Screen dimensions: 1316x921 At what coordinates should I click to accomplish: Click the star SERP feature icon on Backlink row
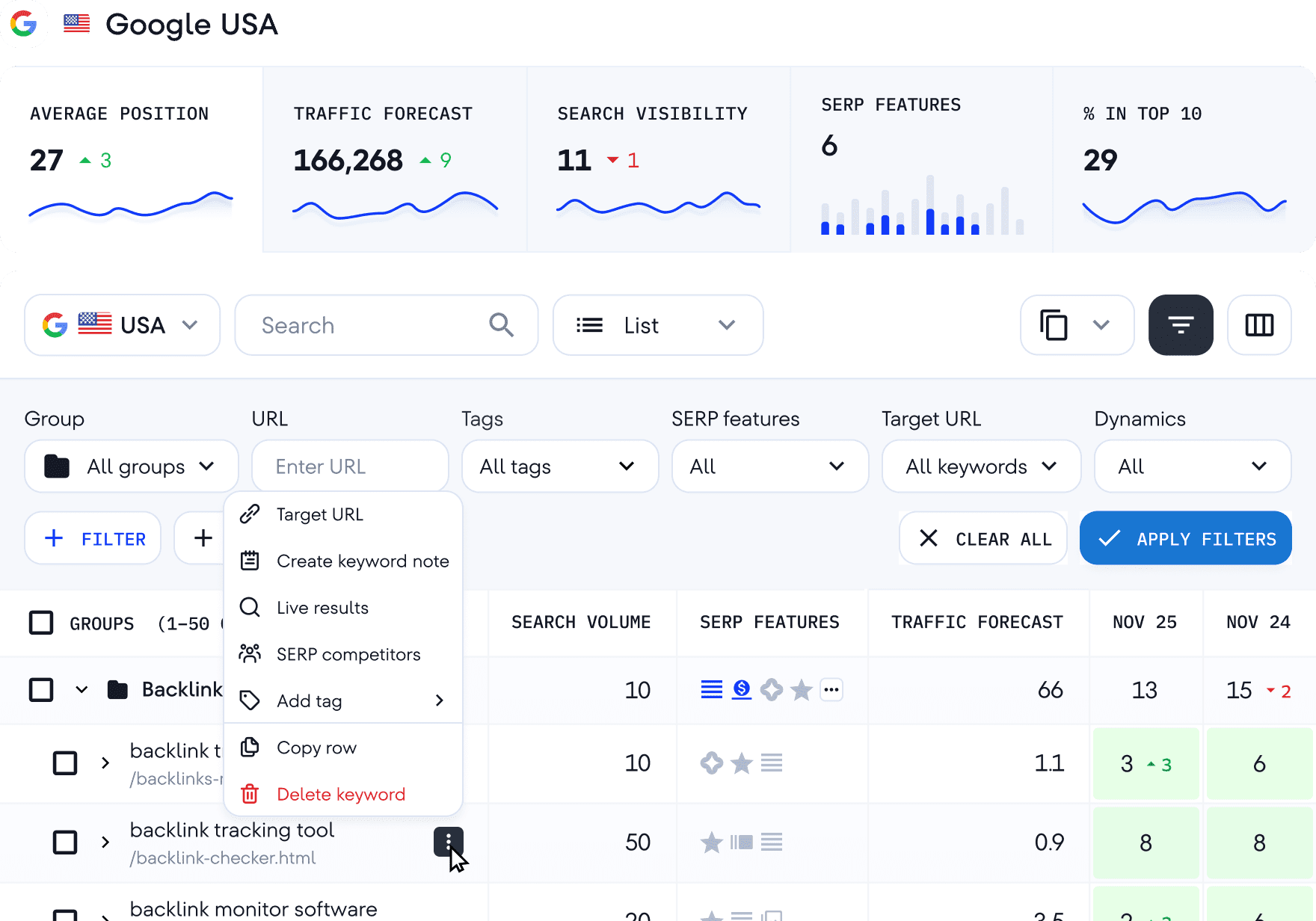802,690
